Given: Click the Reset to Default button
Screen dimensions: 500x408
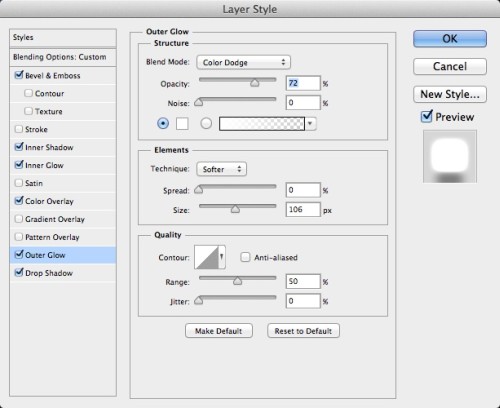Looking at the screenshot, I should pyautogui.click(x=303, y=331).
